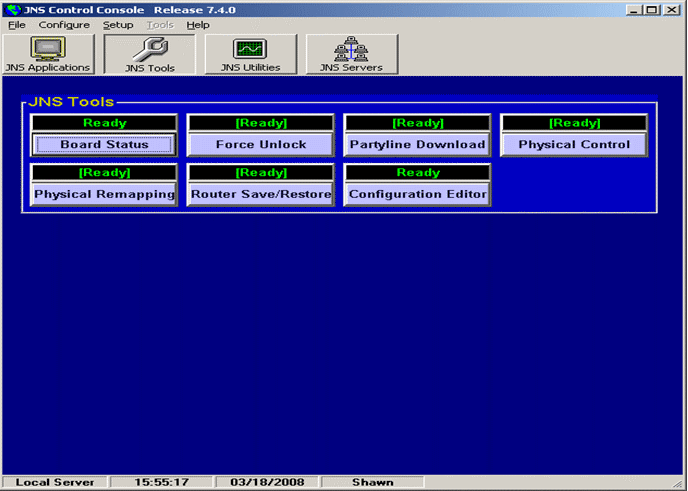Open JNS Utilities oscilloscope button
Viewport: 688px width, 491px height.
click(x=251, y=54)
